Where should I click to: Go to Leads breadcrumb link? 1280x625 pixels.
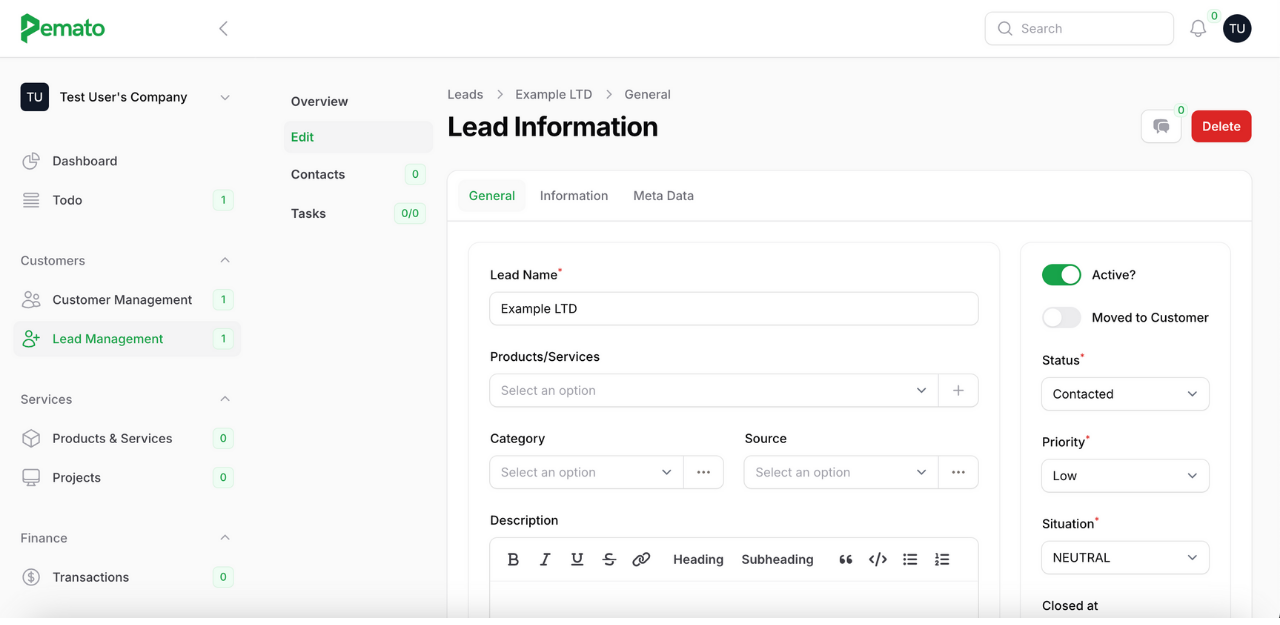click(465, 94)
